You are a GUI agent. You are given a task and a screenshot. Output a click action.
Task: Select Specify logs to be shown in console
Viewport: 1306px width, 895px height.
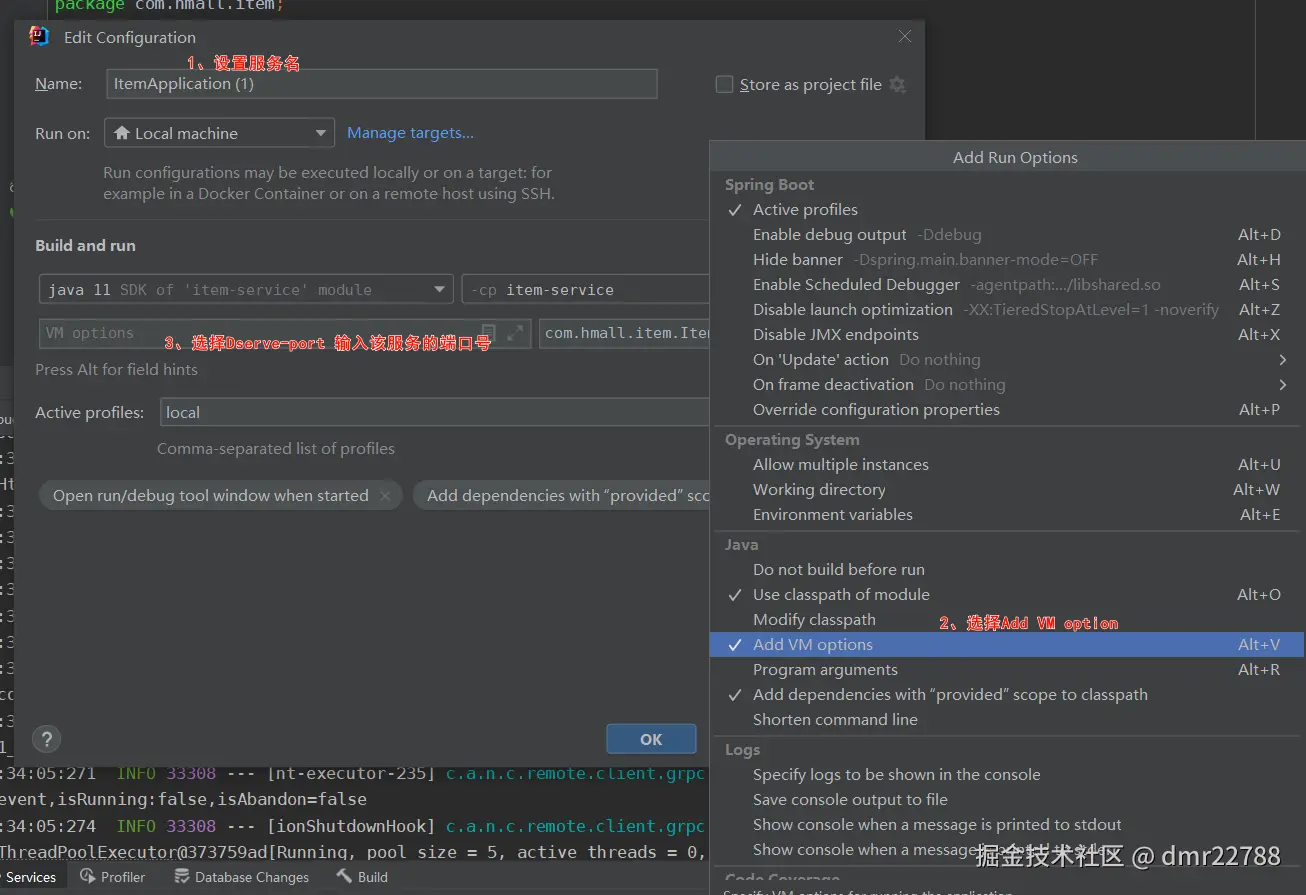click(1007, 775)
